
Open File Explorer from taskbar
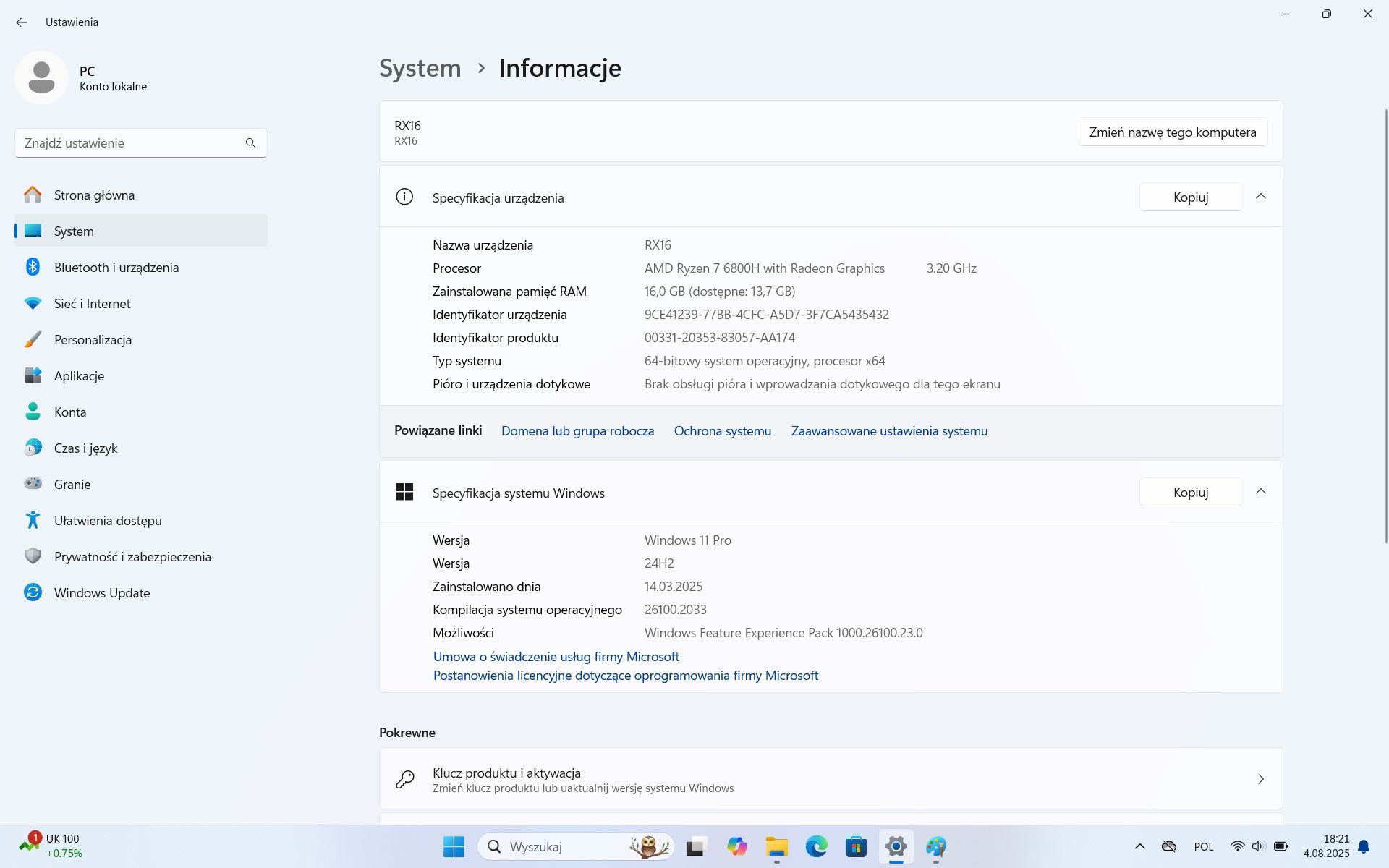click(776, 846)
